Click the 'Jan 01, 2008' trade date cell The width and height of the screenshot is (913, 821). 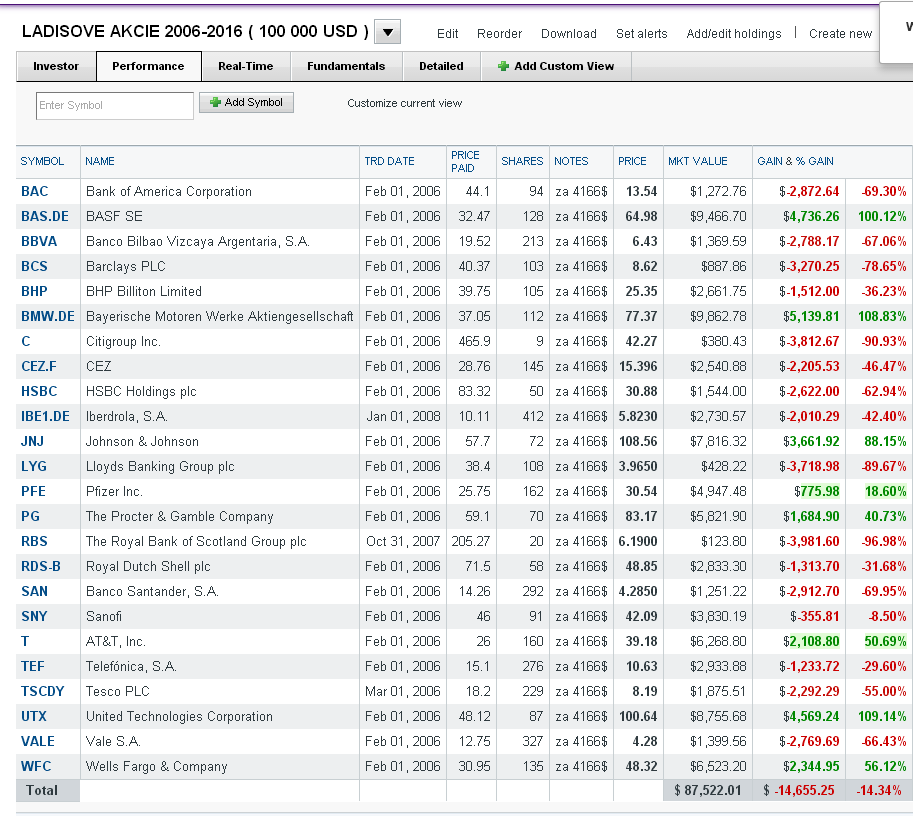point(404,417)
